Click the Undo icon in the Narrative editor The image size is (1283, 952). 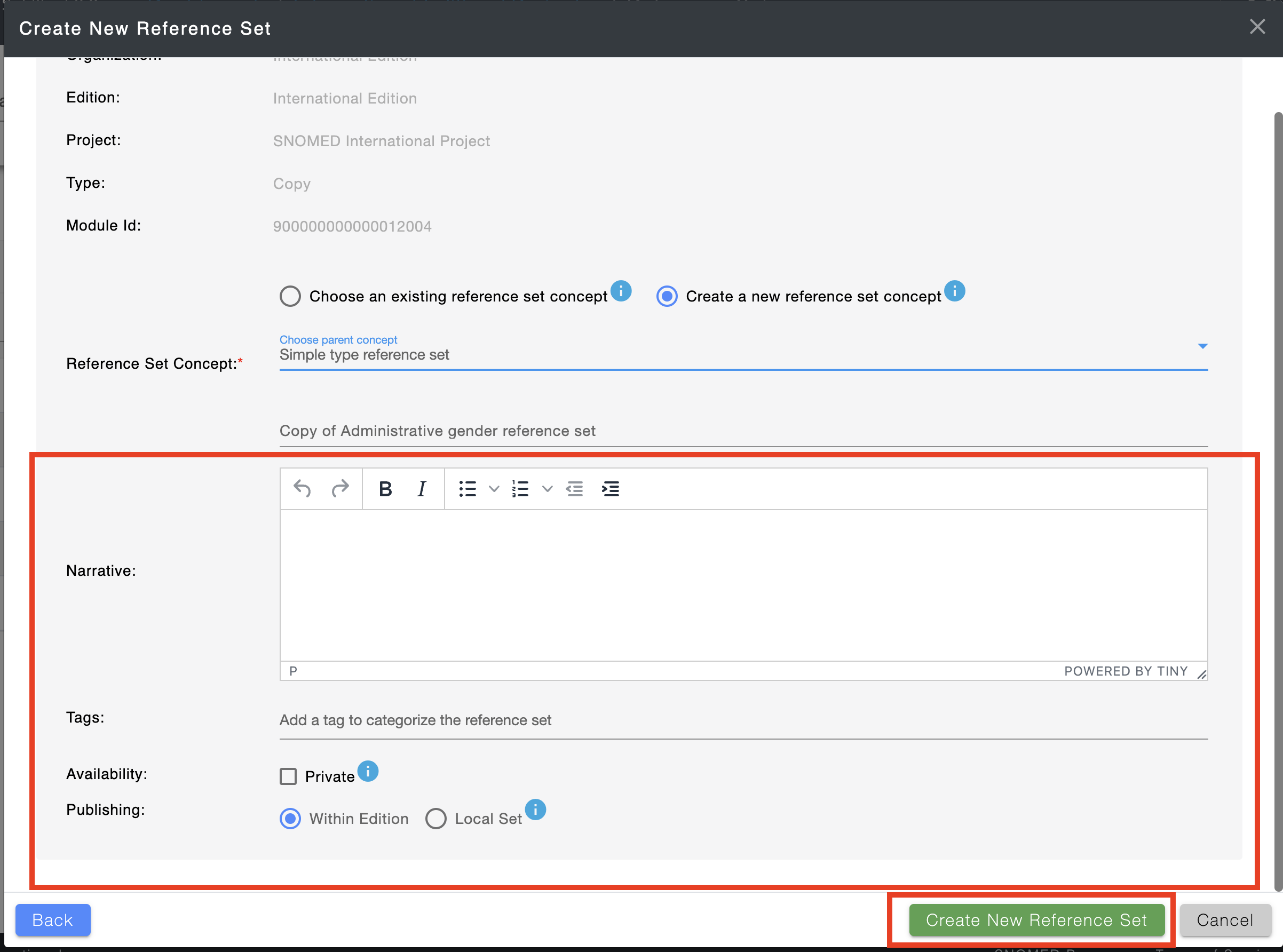point(302,489)
